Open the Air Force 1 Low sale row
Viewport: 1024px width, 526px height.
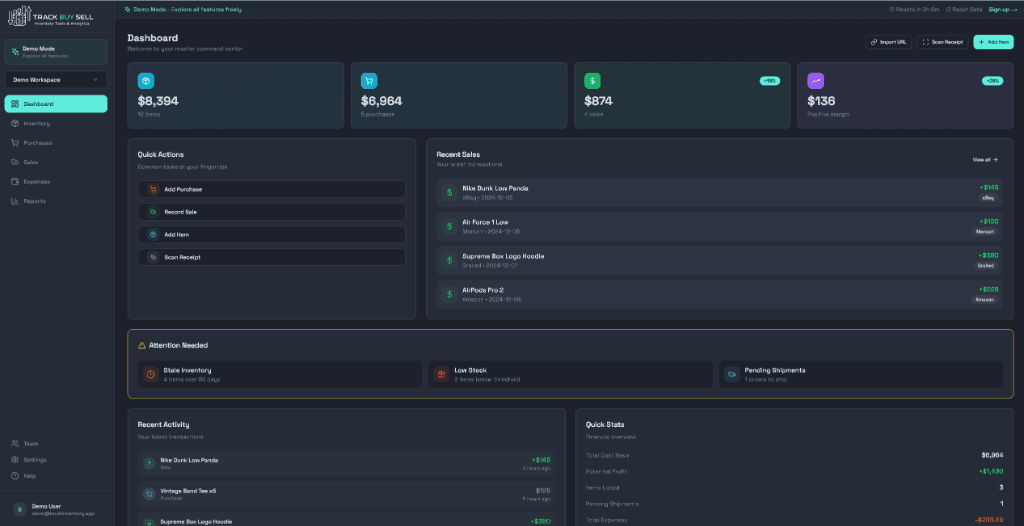[x=720, y=227]
